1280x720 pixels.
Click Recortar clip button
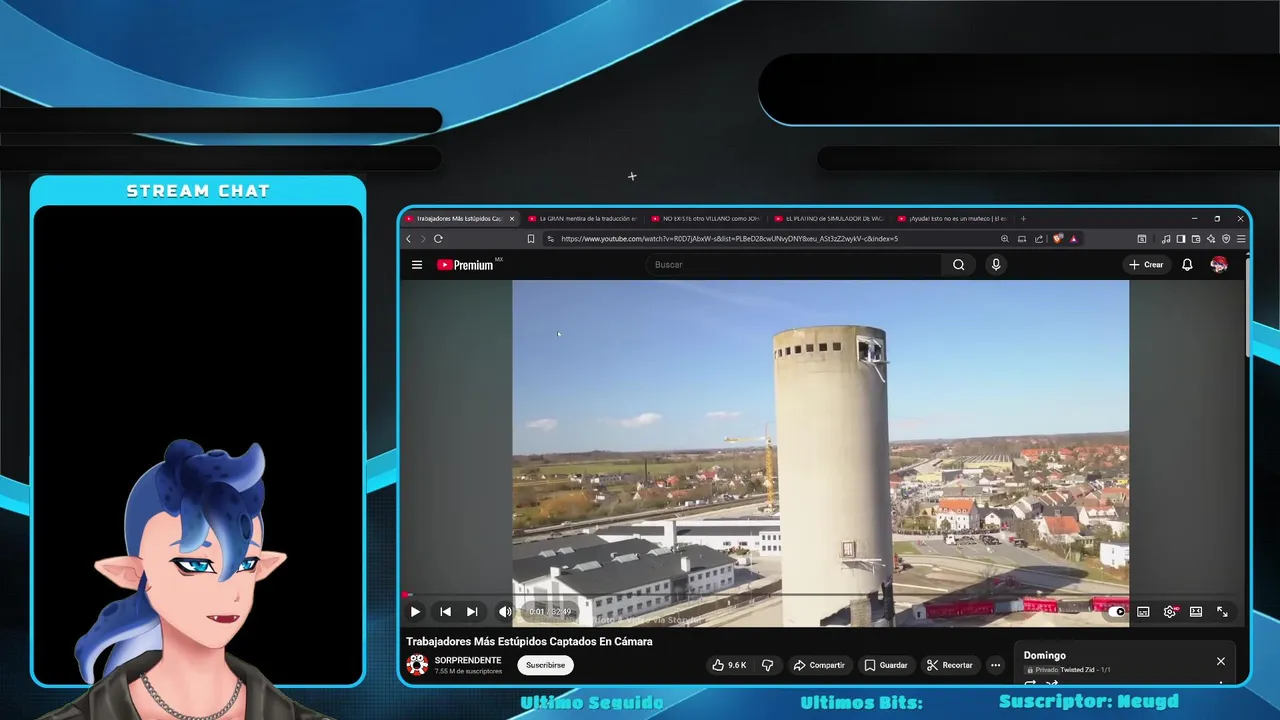coord(949,665)
